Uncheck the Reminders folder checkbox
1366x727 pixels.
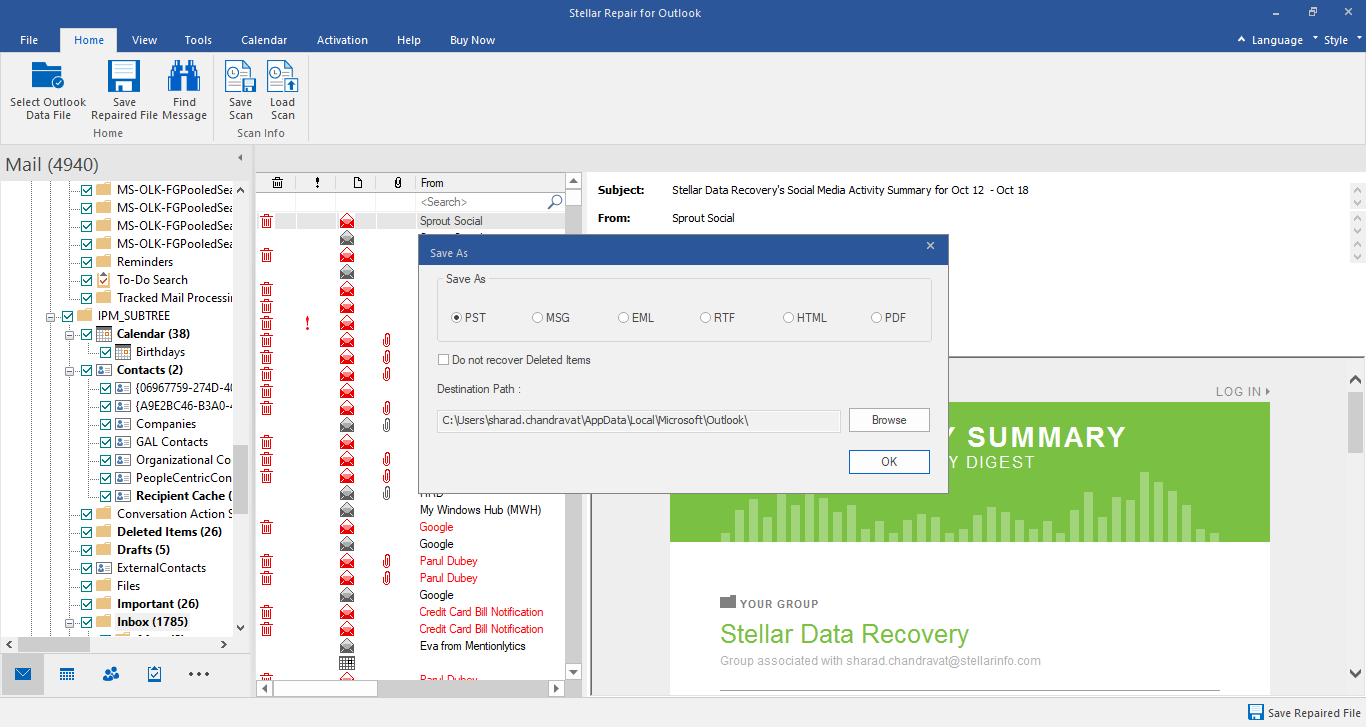point(87,262)
